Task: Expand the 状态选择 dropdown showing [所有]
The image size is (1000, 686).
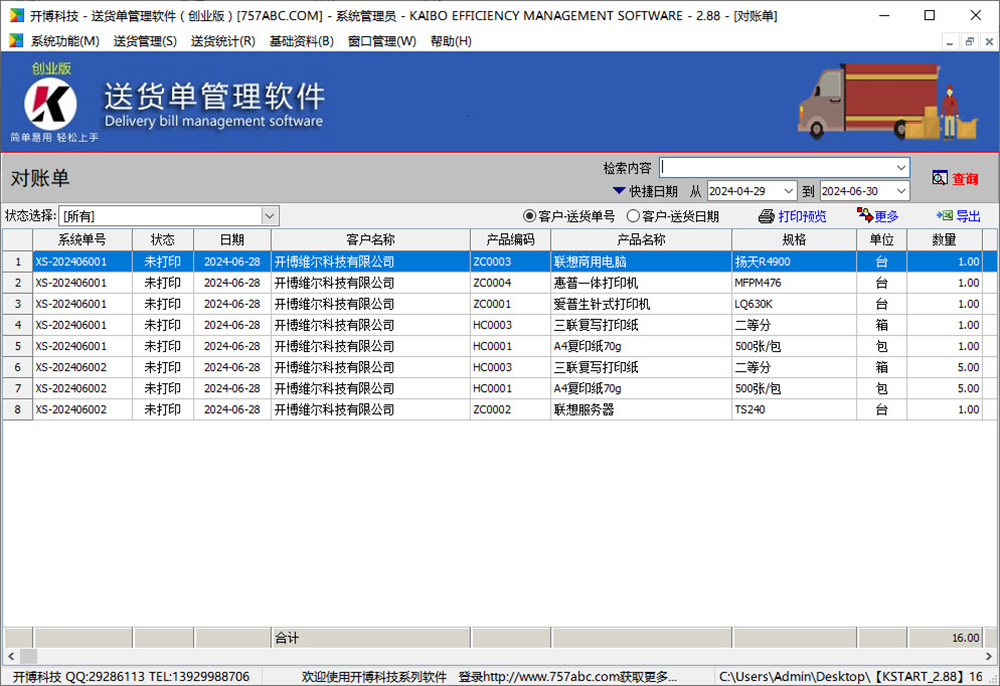Action: 269,216
